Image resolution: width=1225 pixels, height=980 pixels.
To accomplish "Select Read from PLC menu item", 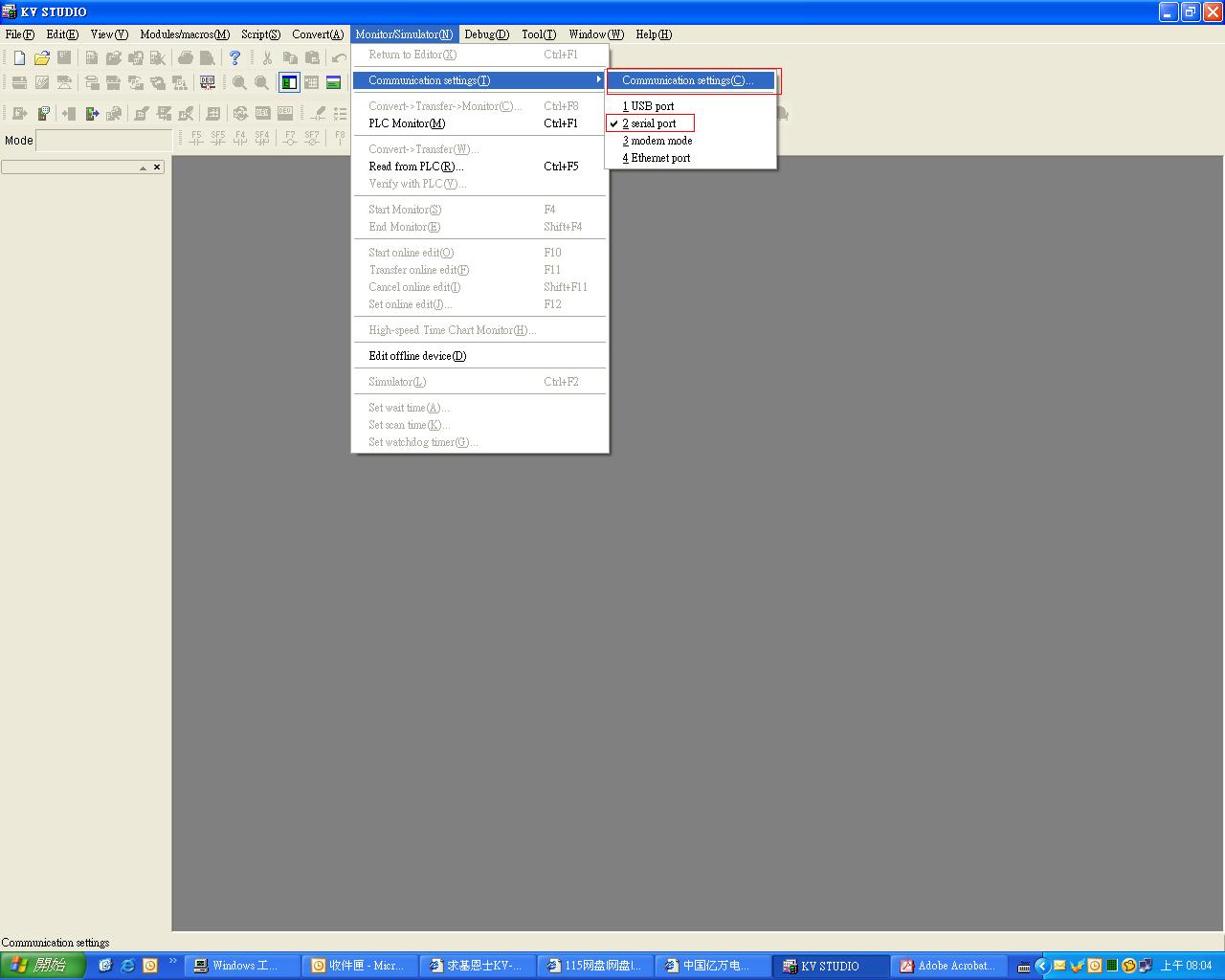I will (x=415, y=167).
